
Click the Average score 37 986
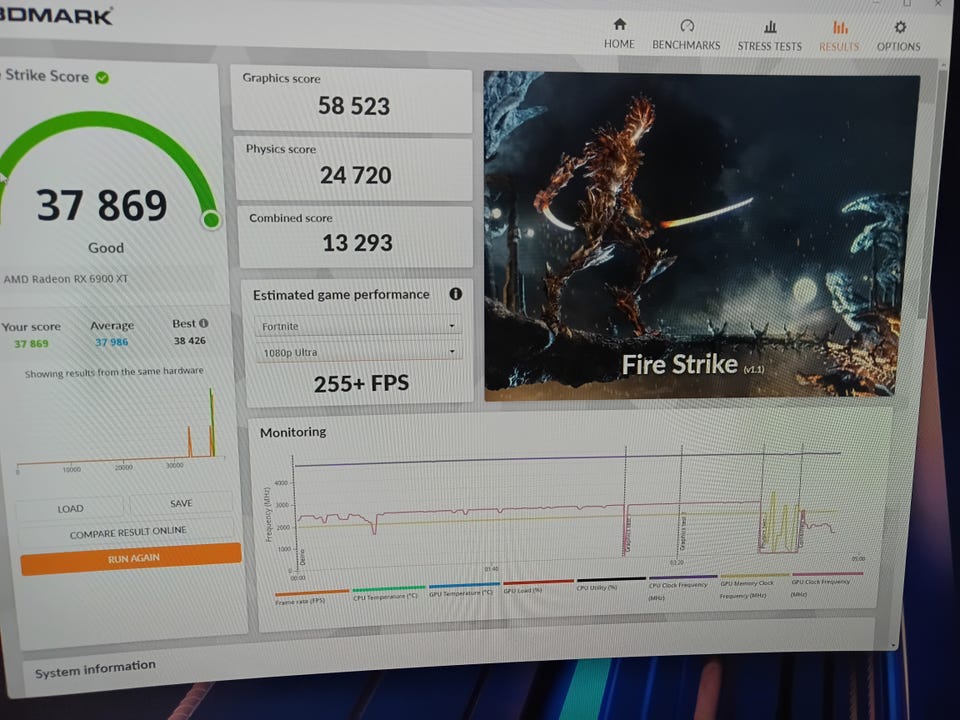point(111,342)
